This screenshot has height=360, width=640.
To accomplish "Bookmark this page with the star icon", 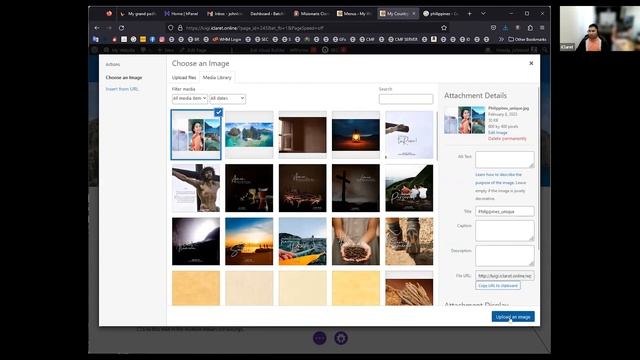I will coord(444,28).
